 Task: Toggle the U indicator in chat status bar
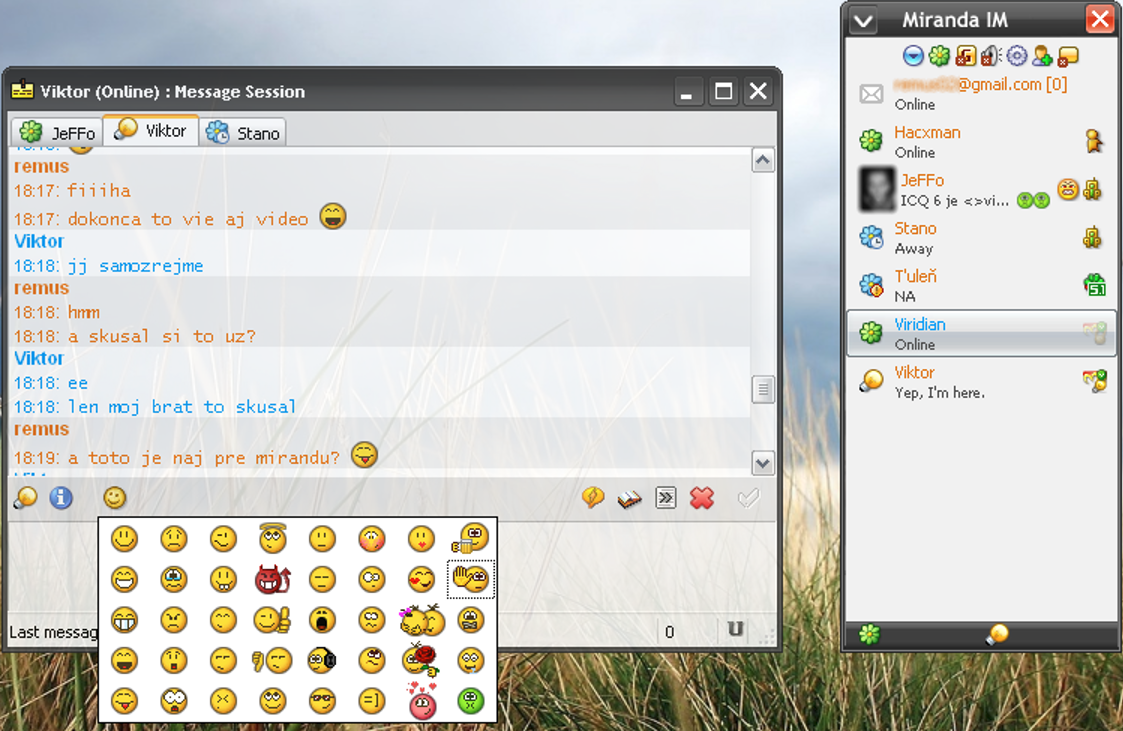point(735,630)
